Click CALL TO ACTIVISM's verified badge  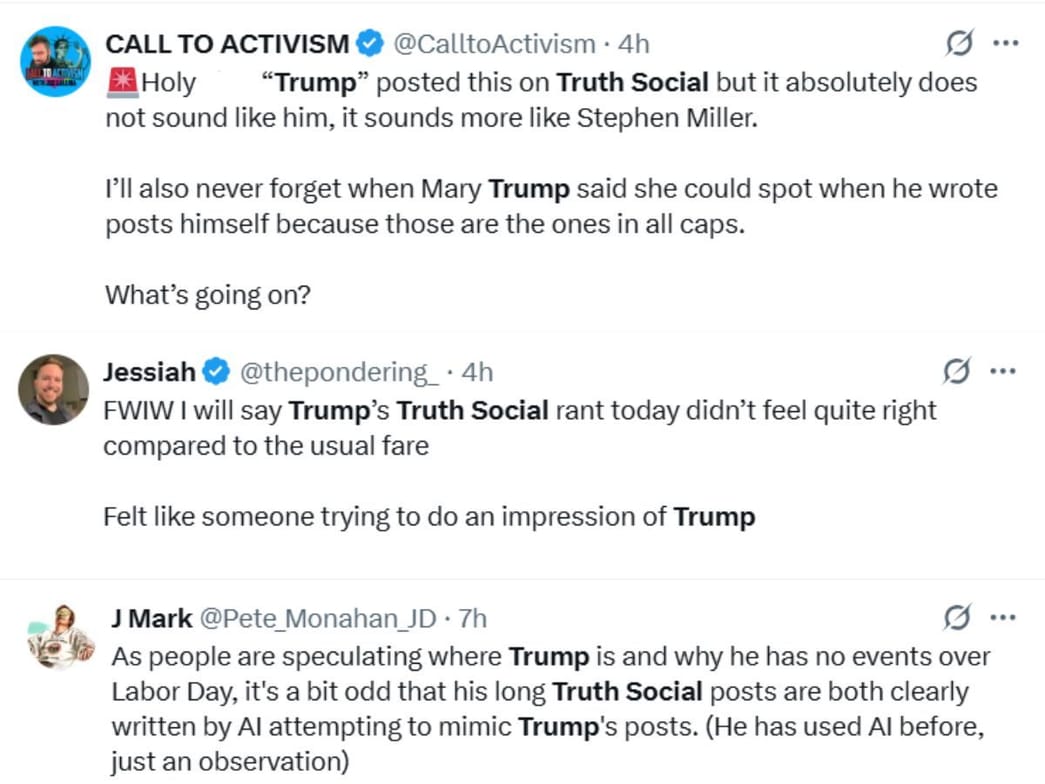(x=368, y=43)
